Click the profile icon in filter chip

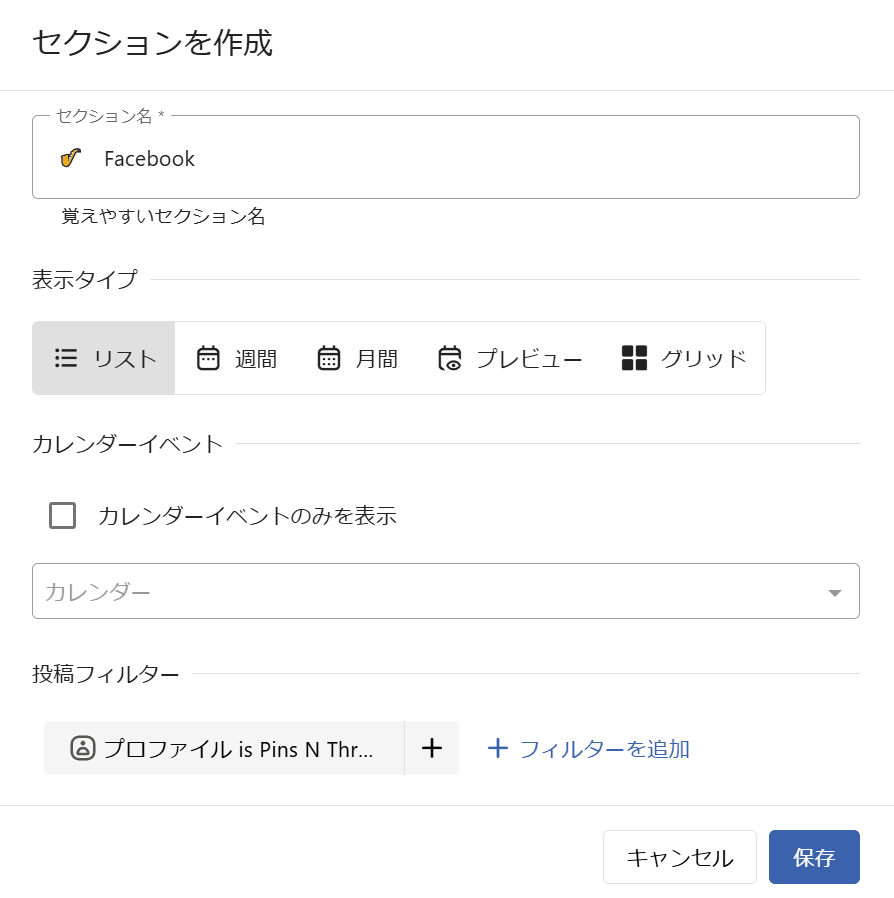click(83, 748)
